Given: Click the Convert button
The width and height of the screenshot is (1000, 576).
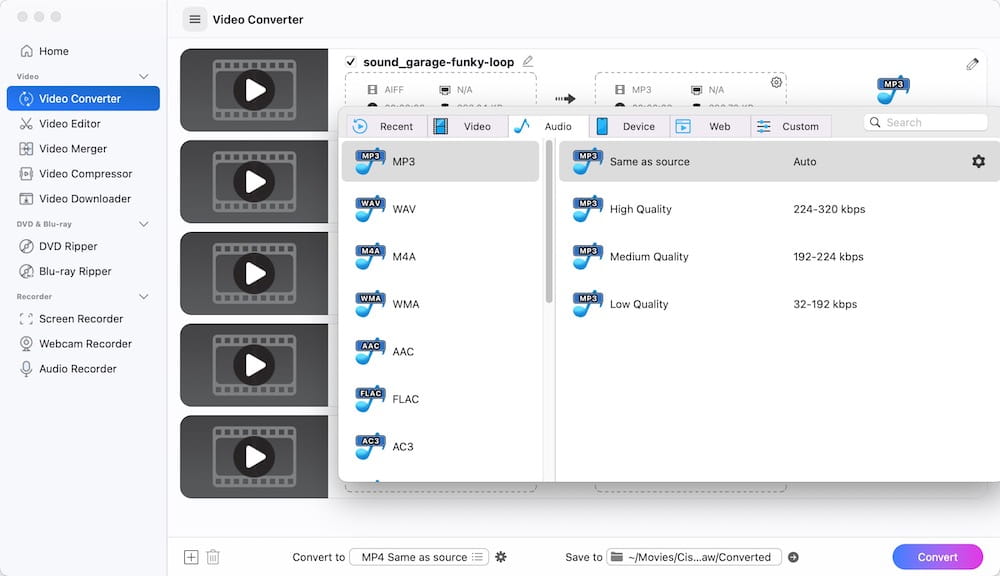Looking at the screenshot, I should pyautogui.click(x=937, y=557).
